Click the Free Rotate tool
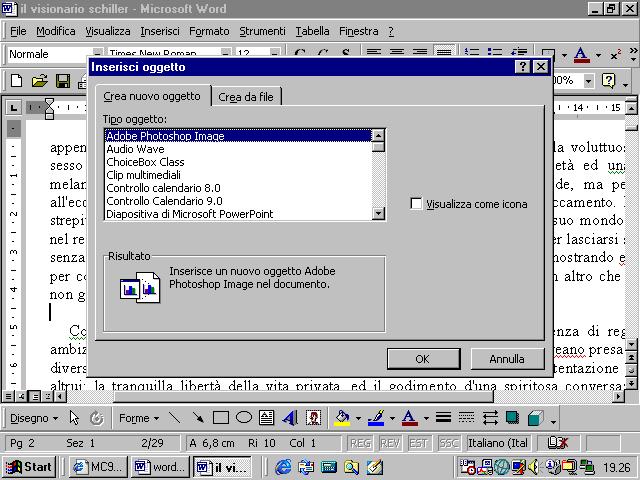 point(96,418)
